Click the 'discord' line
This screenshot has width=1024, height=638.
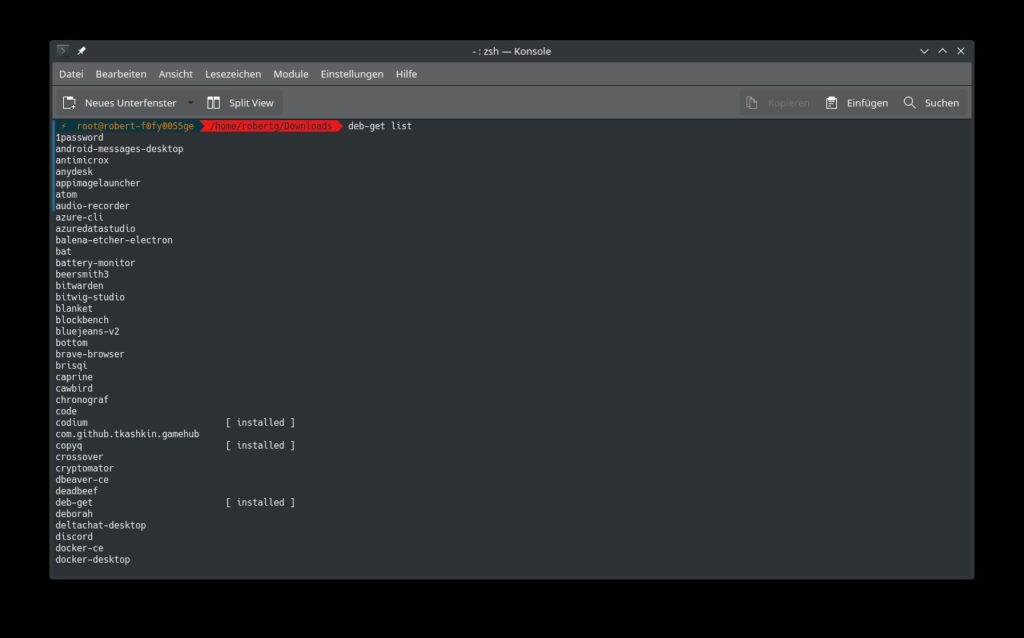pyautogui.click(x=74, y=537)
